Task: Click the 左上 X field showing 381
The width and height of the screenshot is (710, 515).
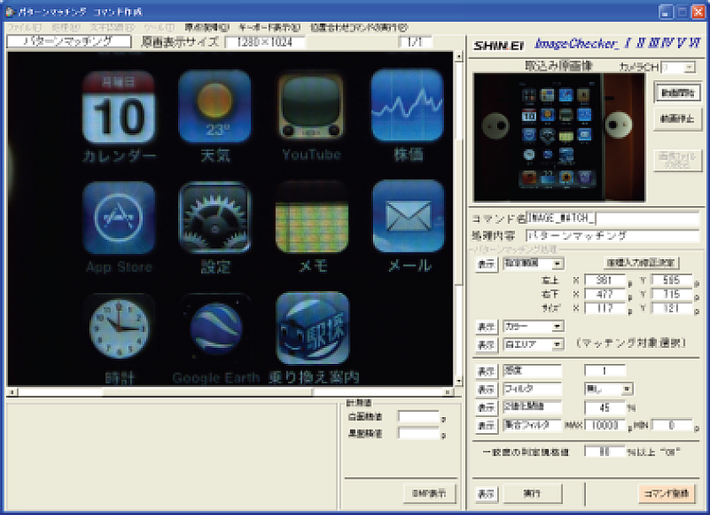Action: pyautogui.click(x=604, y=280)
